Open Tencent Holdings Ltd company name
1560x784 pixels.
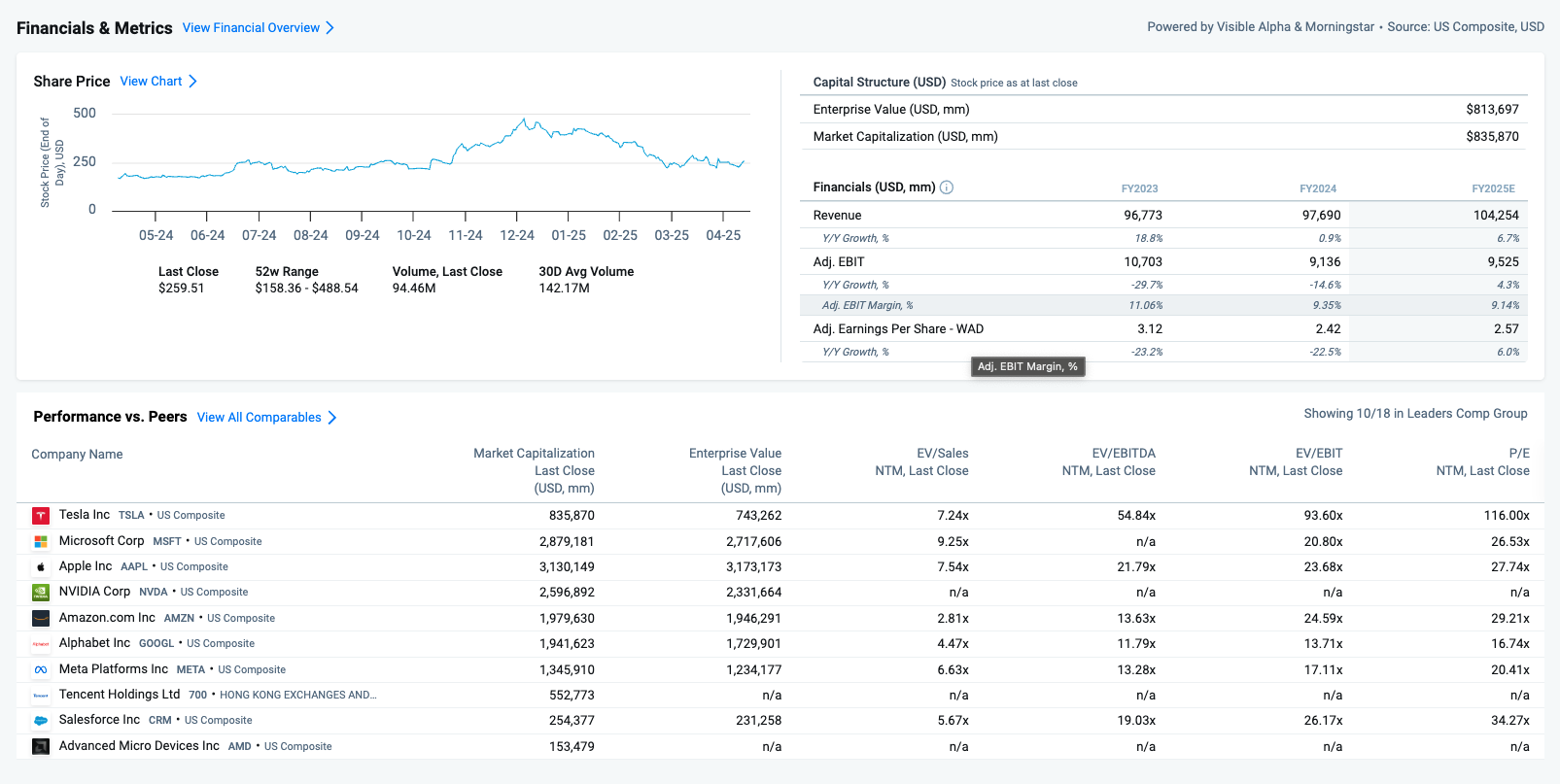[x=120, y=695]
